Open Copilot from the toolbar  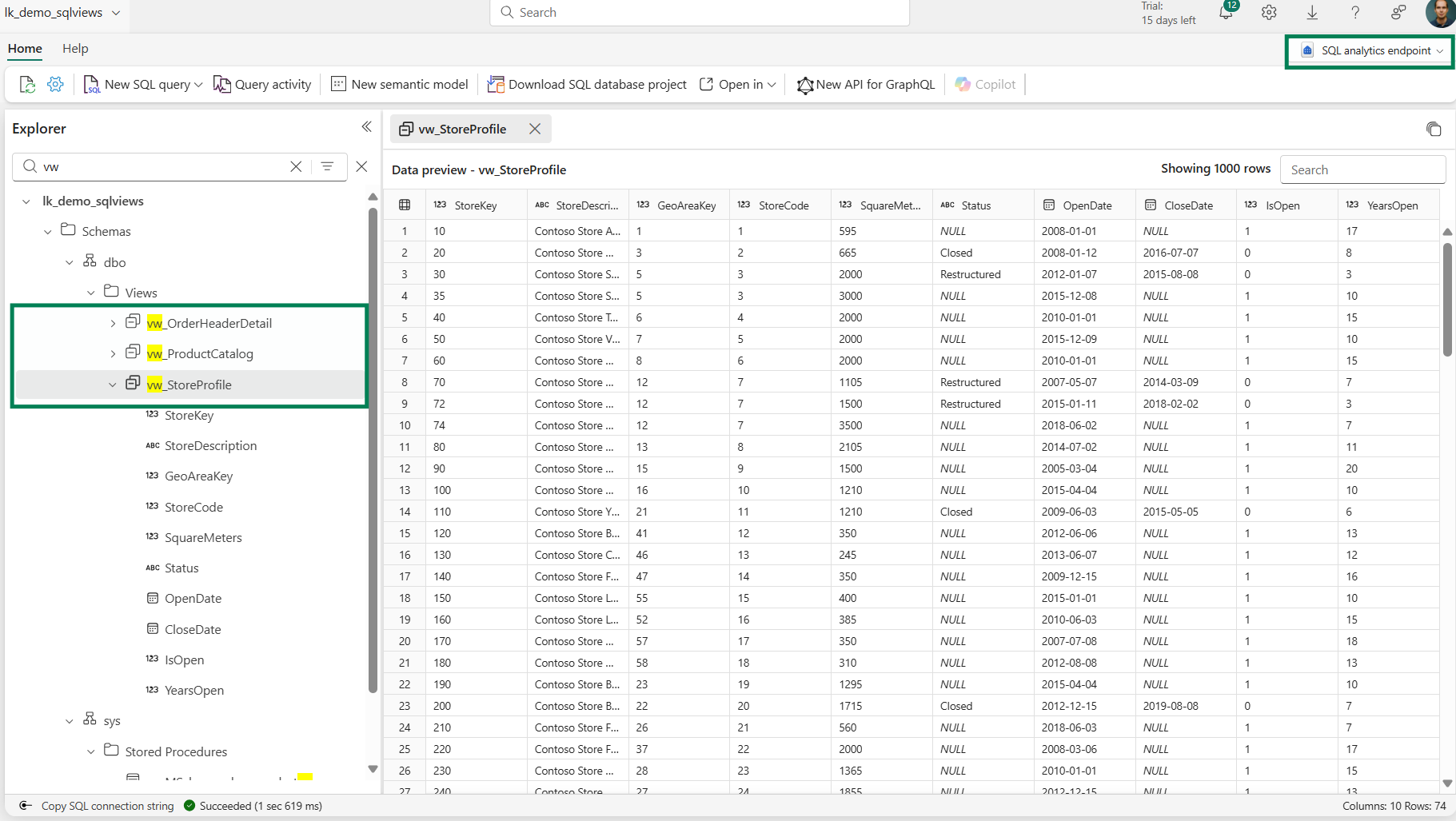coord(985,84)
